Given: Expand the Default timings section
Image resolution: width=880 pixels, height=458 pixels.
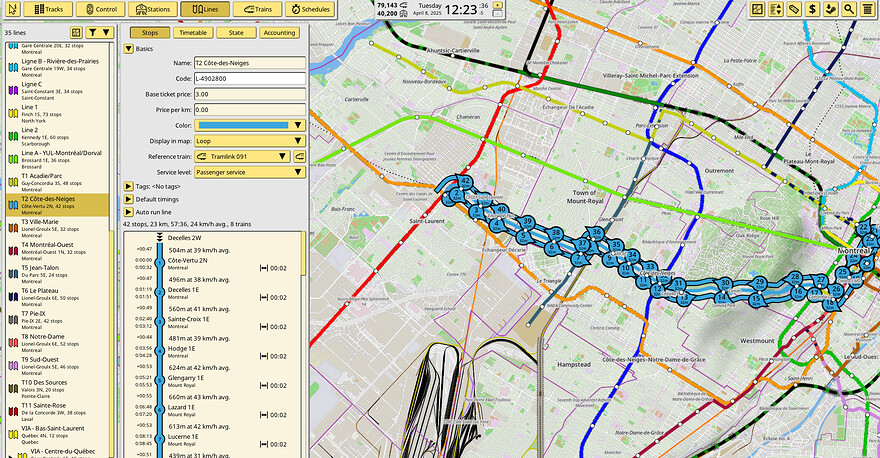Looking at the screenshot, I should tap(129, 199).
